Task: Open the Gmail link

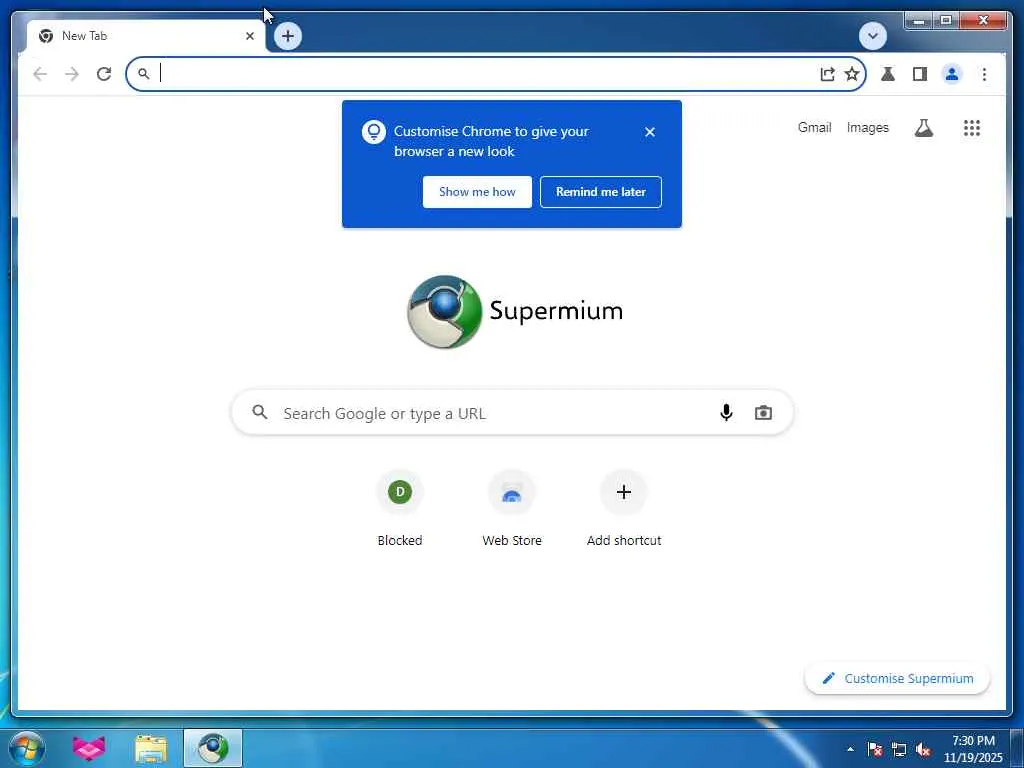Action: [814, 128]
